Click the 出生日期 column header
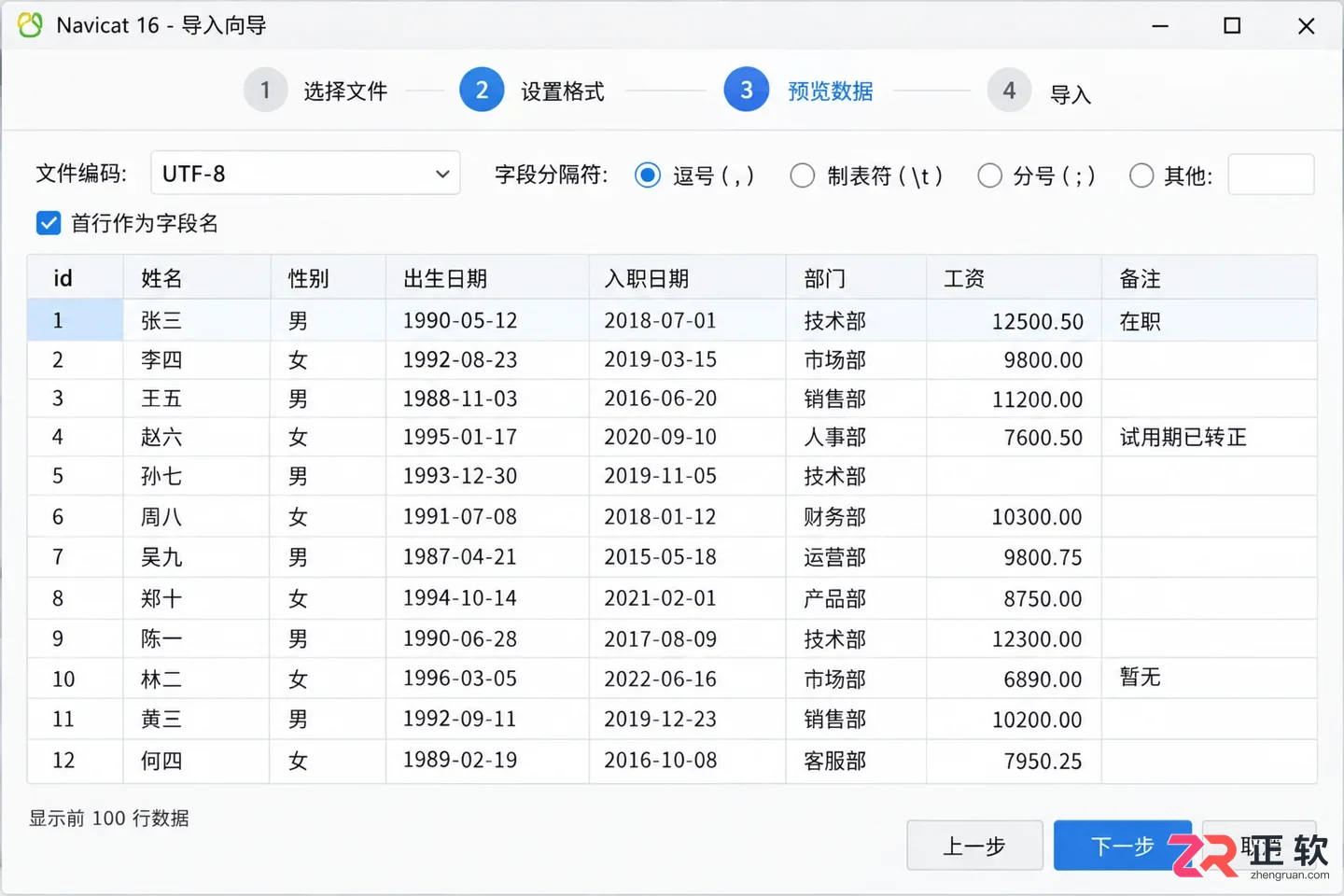The height and width of the screenshot is (896, 1344). [487, 278]
